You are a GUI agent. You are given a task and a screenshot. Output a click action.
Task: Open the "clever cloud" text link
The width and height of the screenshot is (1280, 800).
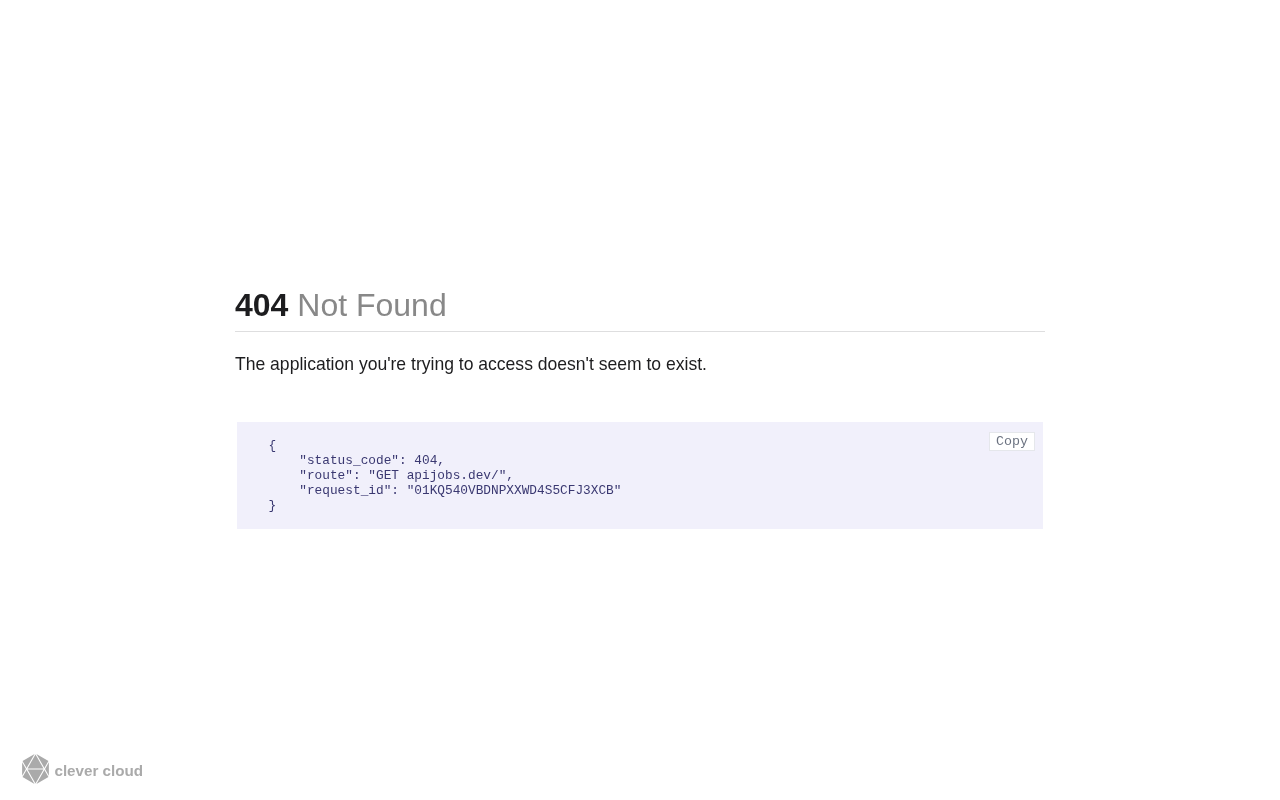click(x=98, y=771)
